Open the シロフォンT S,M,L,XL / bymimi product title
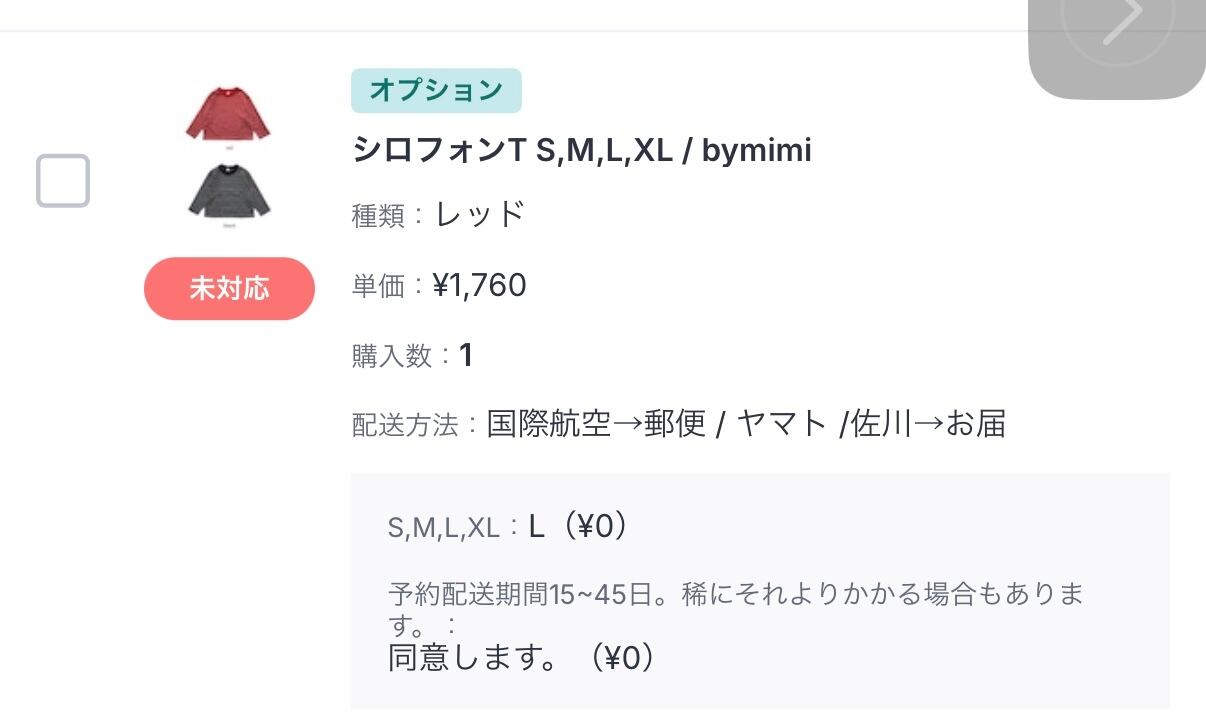The width and height of the screenshot is (1206, 721). (x=581, y=150)
